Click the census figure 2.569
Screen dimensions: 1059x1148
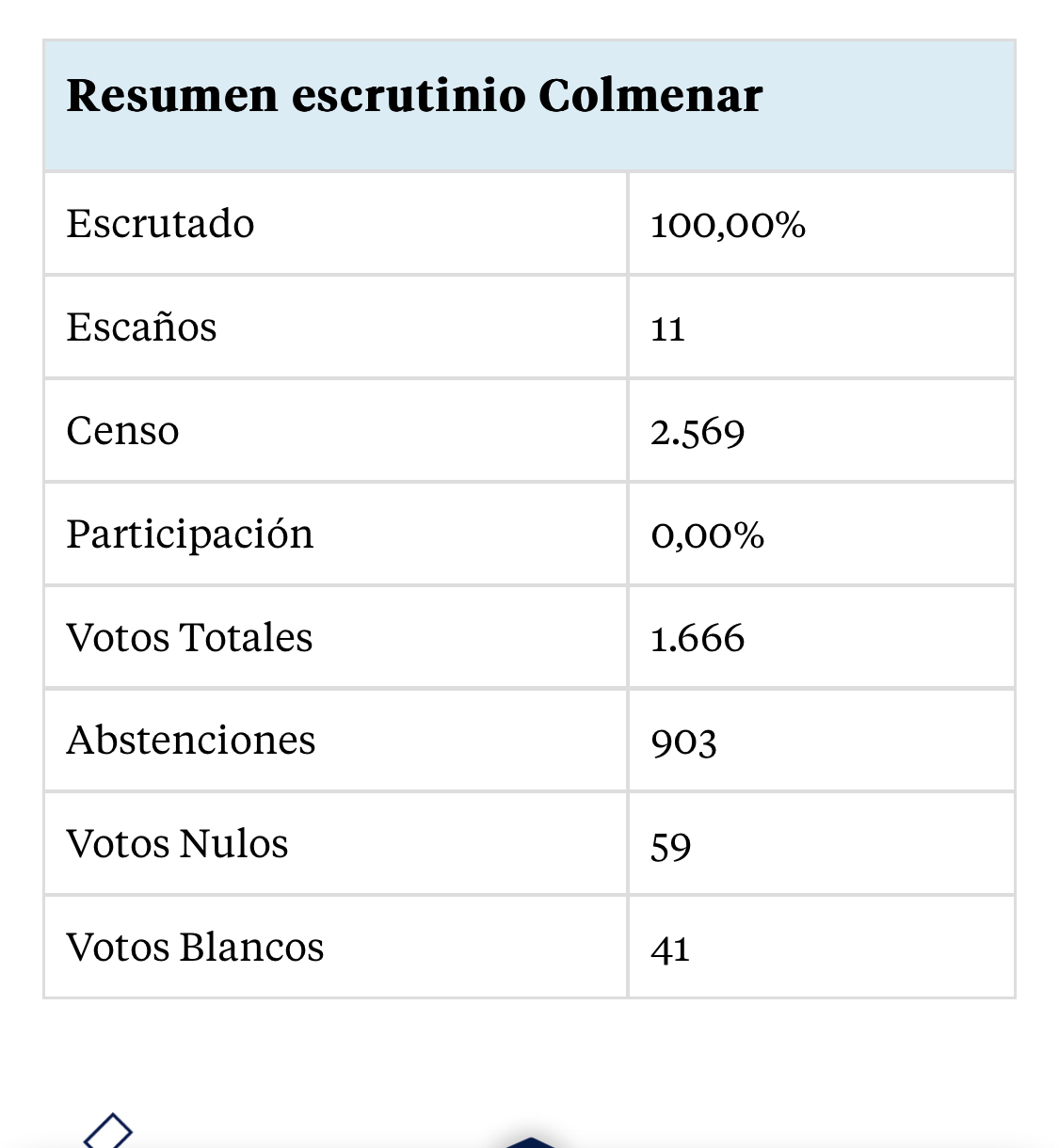point(698,433)
